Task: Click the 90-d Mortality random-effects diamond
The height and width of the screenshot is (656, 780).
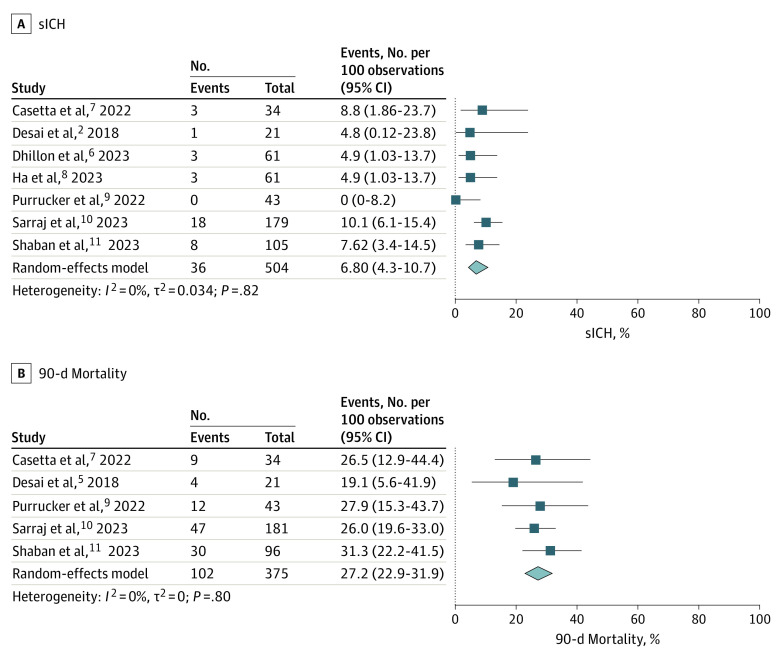Action: click(x=538, y=573)
